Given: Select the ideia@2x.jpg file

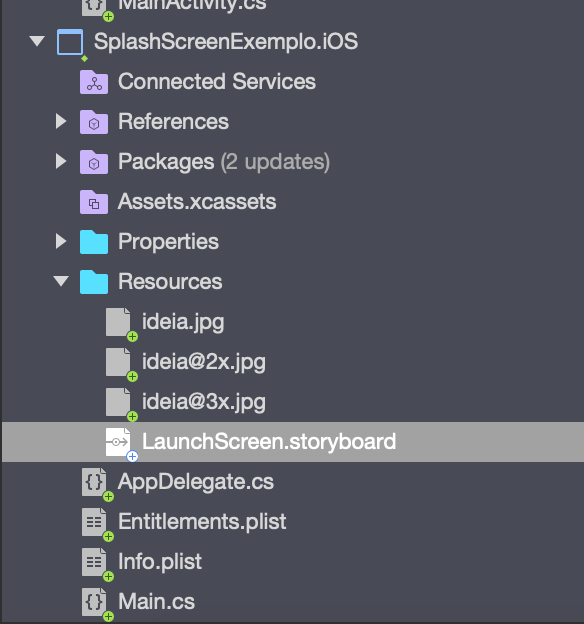Looking at the screenshot, I should tap(204, 362).
